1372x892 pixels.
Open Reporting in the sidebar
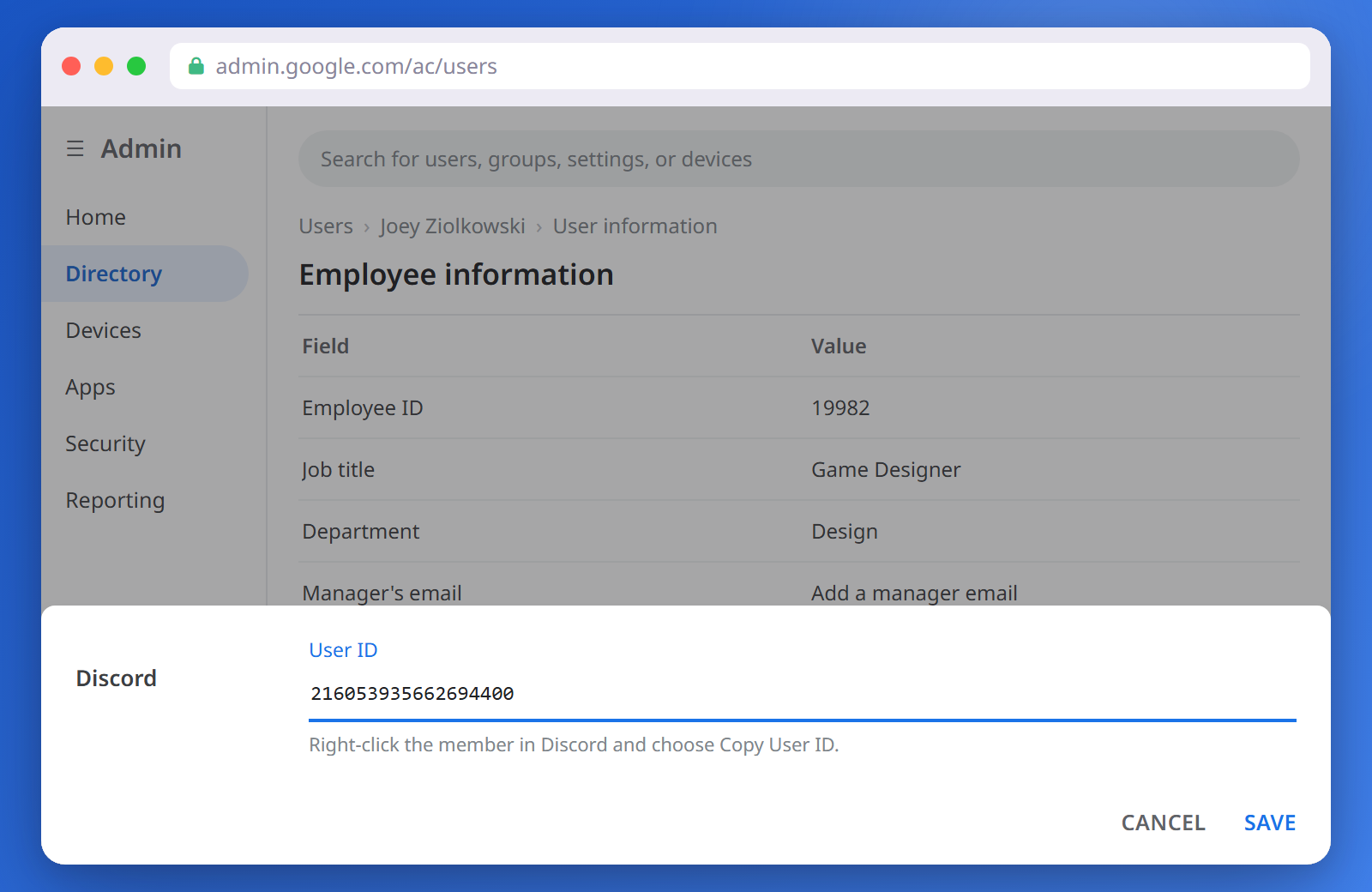click(115, 500)
